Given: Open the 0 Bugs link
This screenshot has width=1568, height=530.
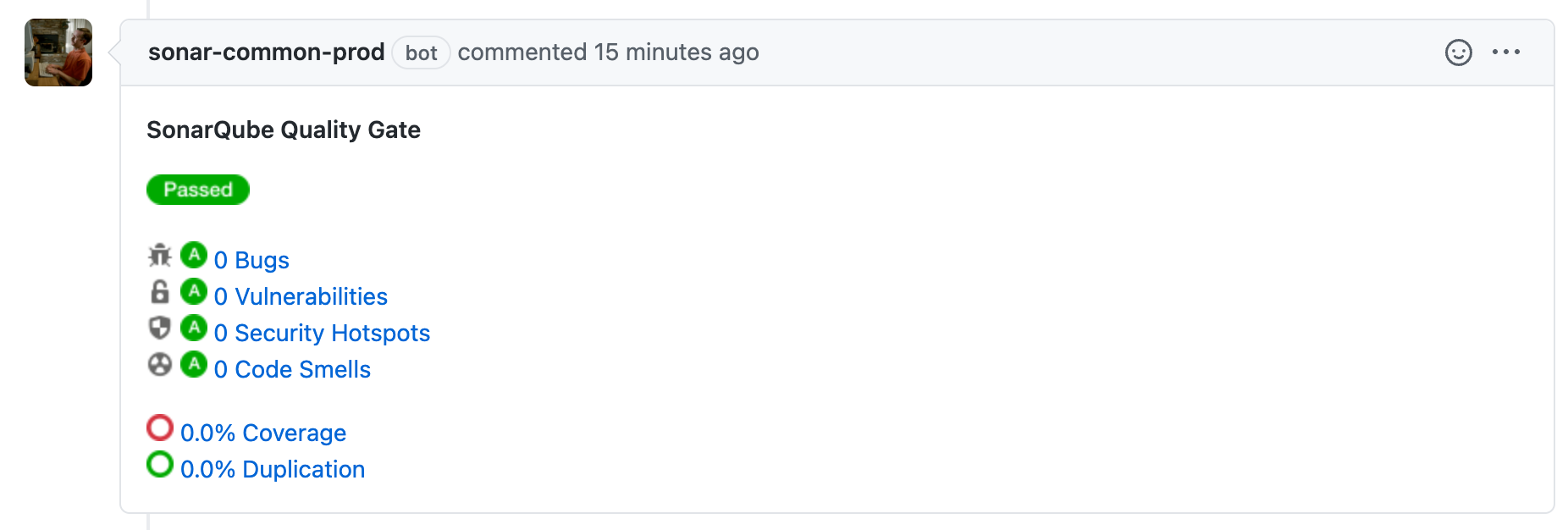Looking at the screenshot, I should (x=251, y=260).
